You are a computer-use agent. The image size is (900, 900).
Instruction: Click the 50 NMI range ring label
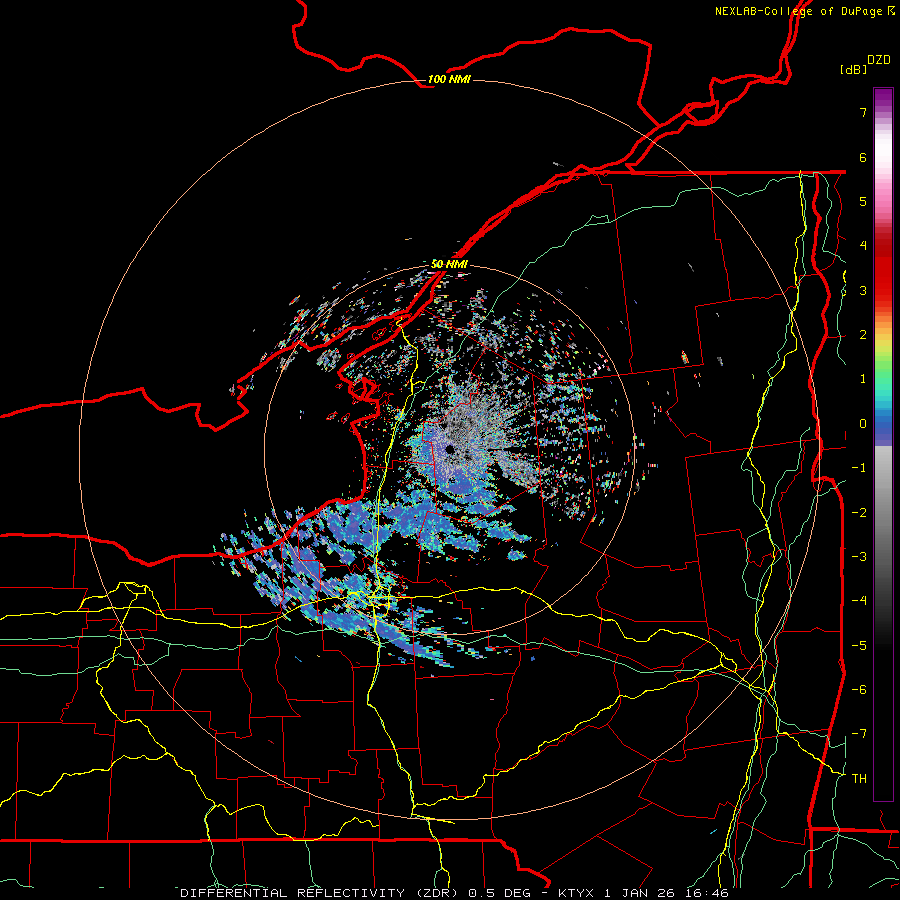pyautogui.click(x=449, y=264)
